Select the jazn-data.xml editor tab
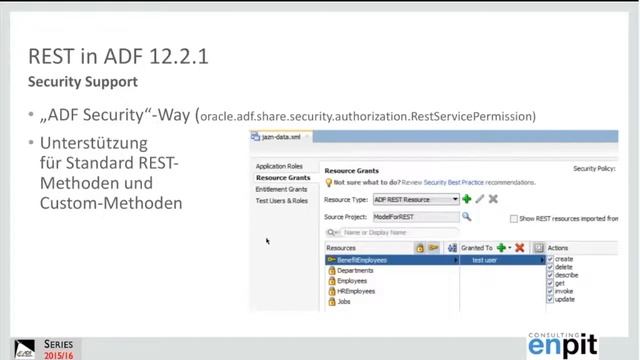640x360 pixels. (x=281, y=137)
